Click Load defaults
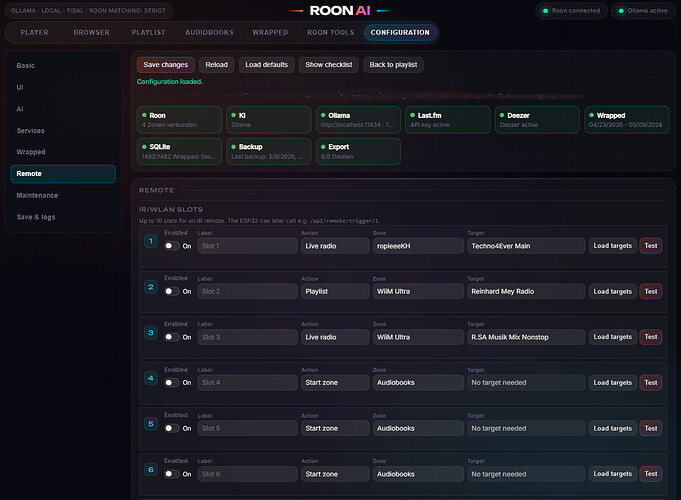The image size is (681, 500). tap(266, 65)
